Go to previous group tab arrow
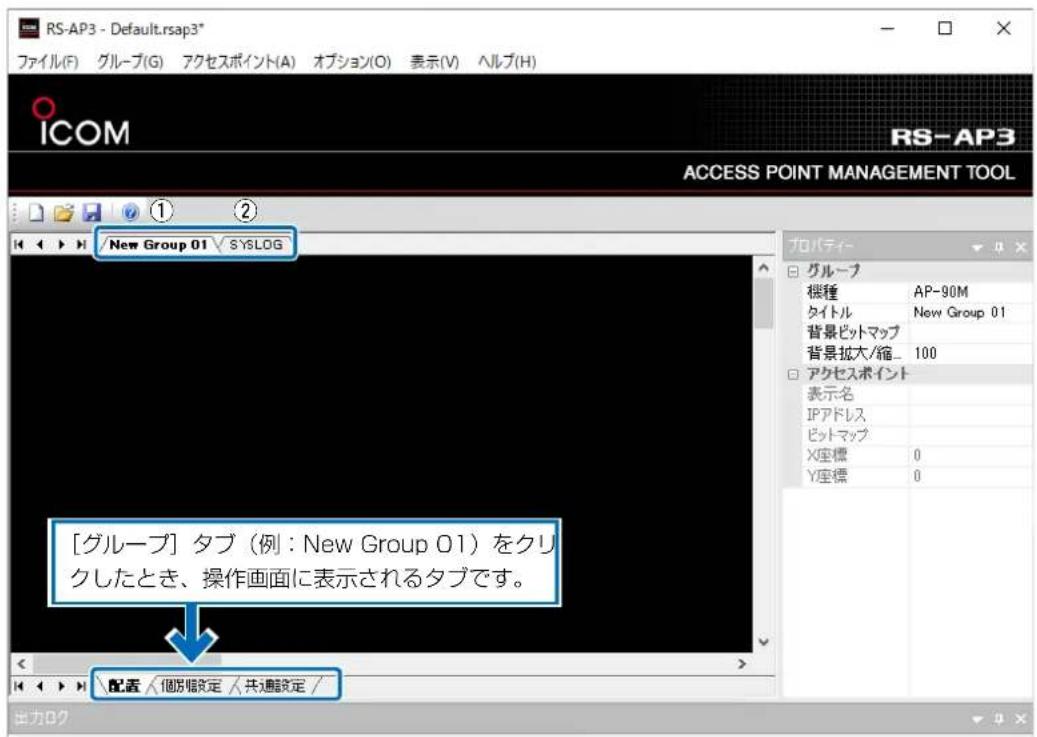 click(x=40, y=245)
